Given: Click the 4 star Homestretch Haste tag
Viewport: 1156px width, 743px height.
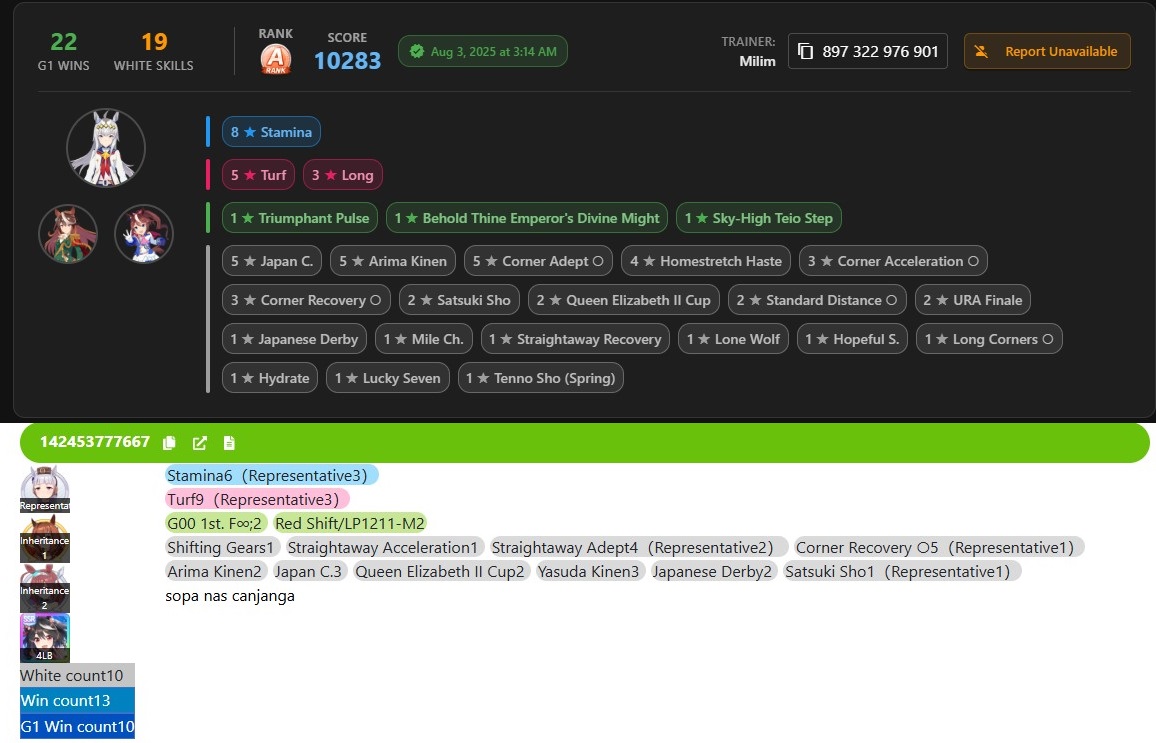Looking at the screenshot, I should coord(706,261).
